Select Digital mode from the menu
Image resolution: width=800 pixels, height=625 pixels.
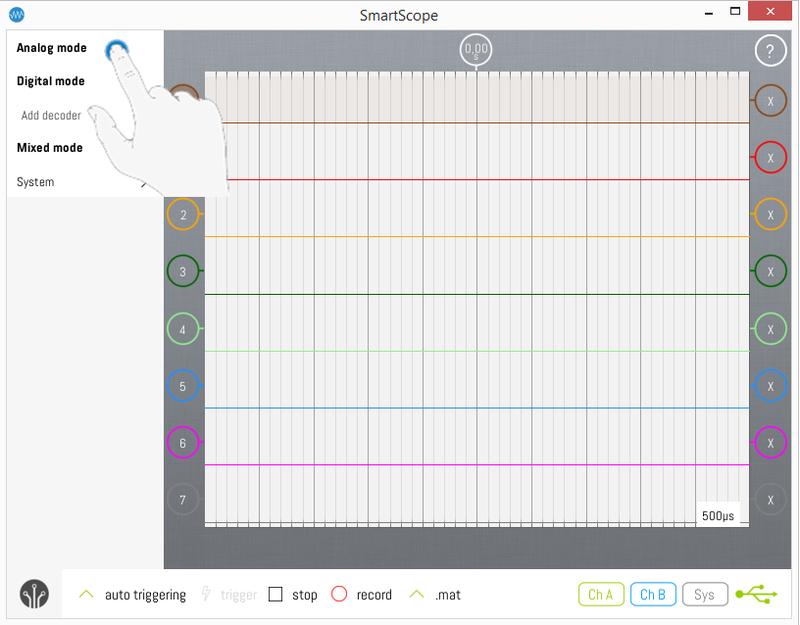[x=49, y=81]
